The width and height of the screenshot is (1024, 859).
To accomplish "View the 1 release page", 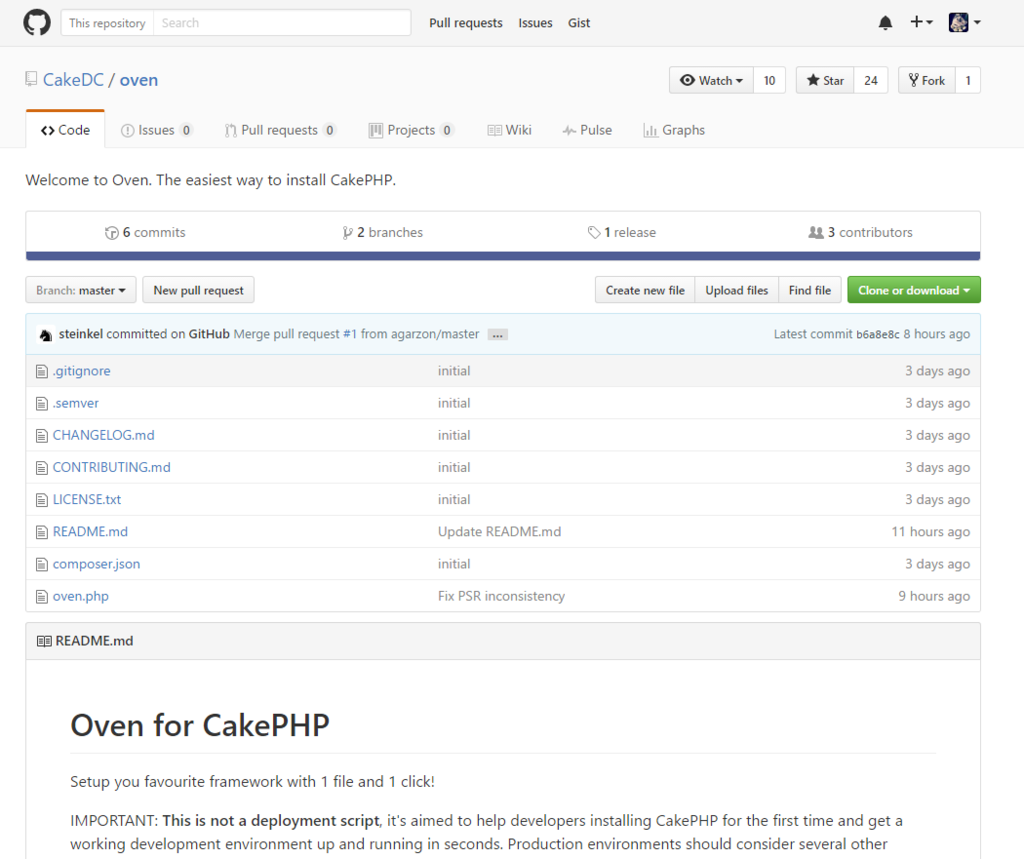I will [622, 233].
